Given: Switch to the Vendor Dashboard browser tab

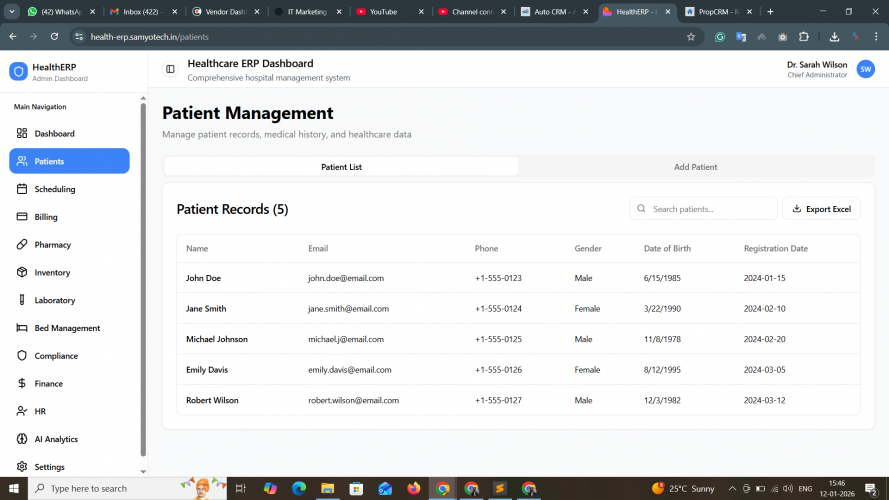Looking at the screenshot, I should coord(225,11).
